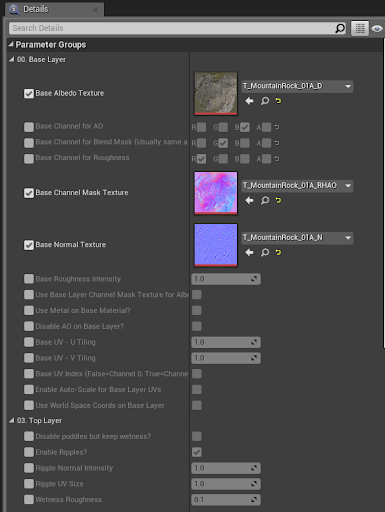Click the Details tab icon
This screenshot has height=512, width=385.
(x=14, y=9)
